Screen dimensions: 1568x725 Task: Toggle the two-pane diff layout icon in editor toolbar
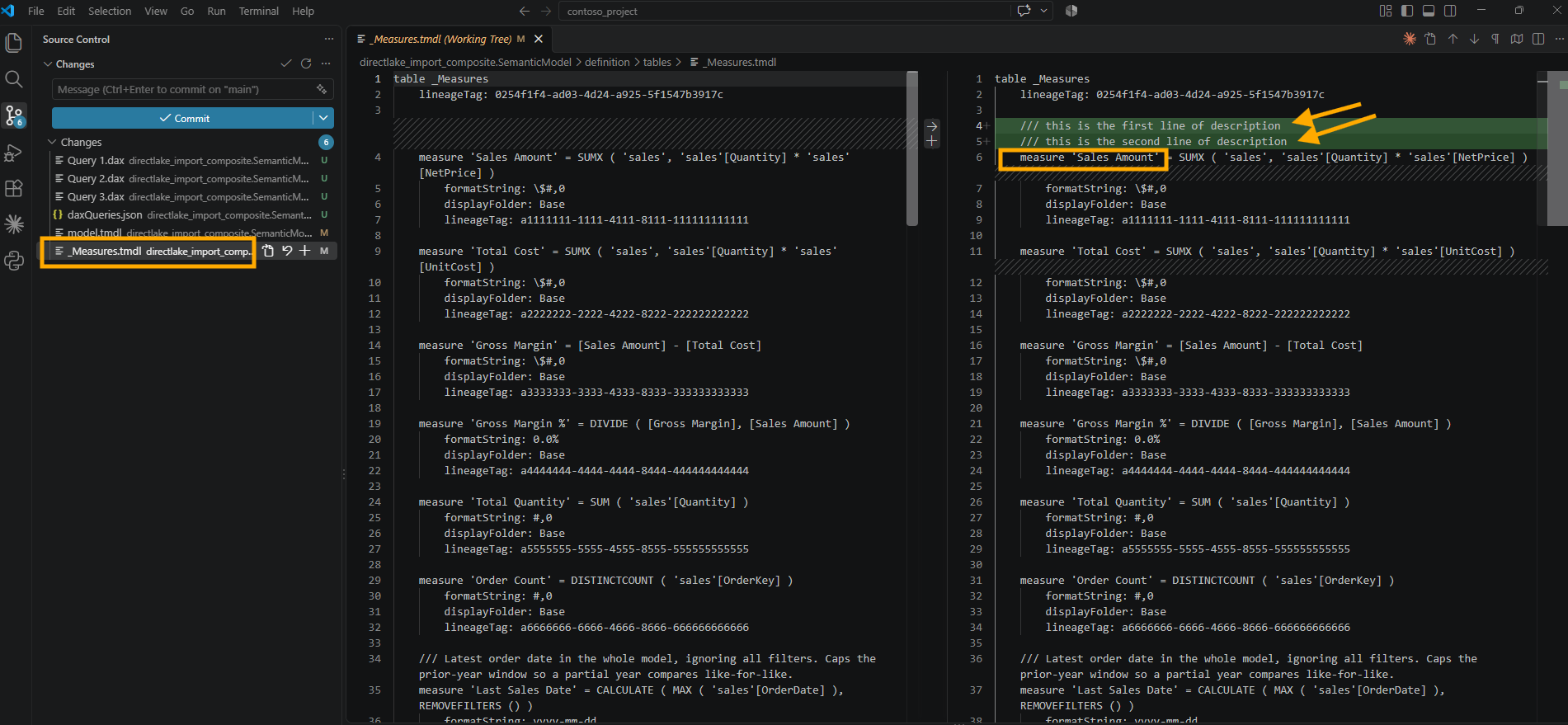1538,39
